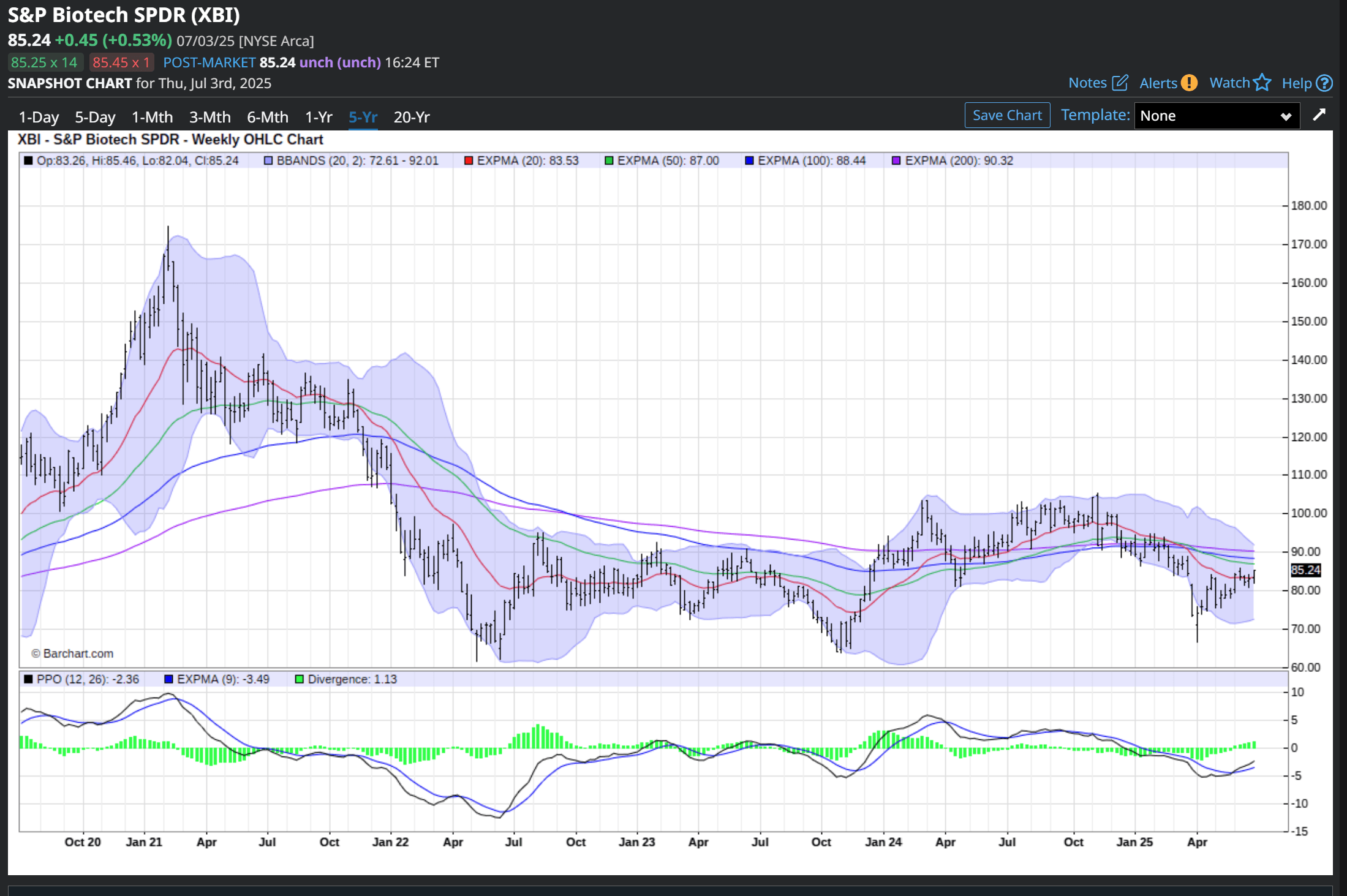Open the Template dropdown showing None
The height and width of the screenshot is (896, 1347).
(x=1217, y=115)
